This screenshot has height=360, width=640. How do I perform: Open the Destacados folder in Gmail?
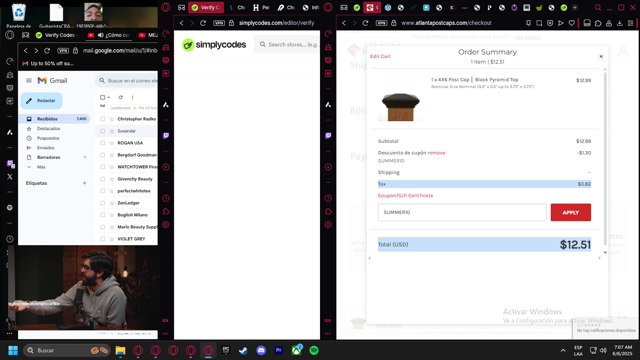point(48,129)
